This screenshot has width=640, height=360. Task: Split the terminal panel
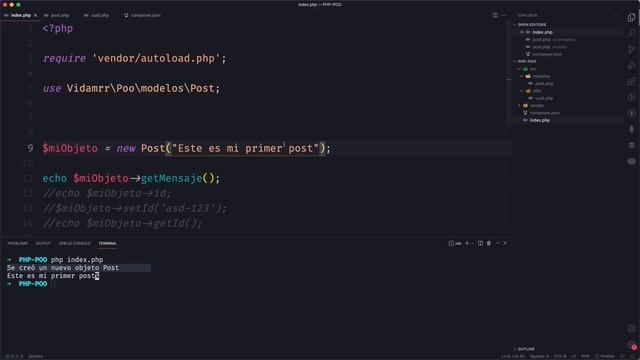click(480, 243)
